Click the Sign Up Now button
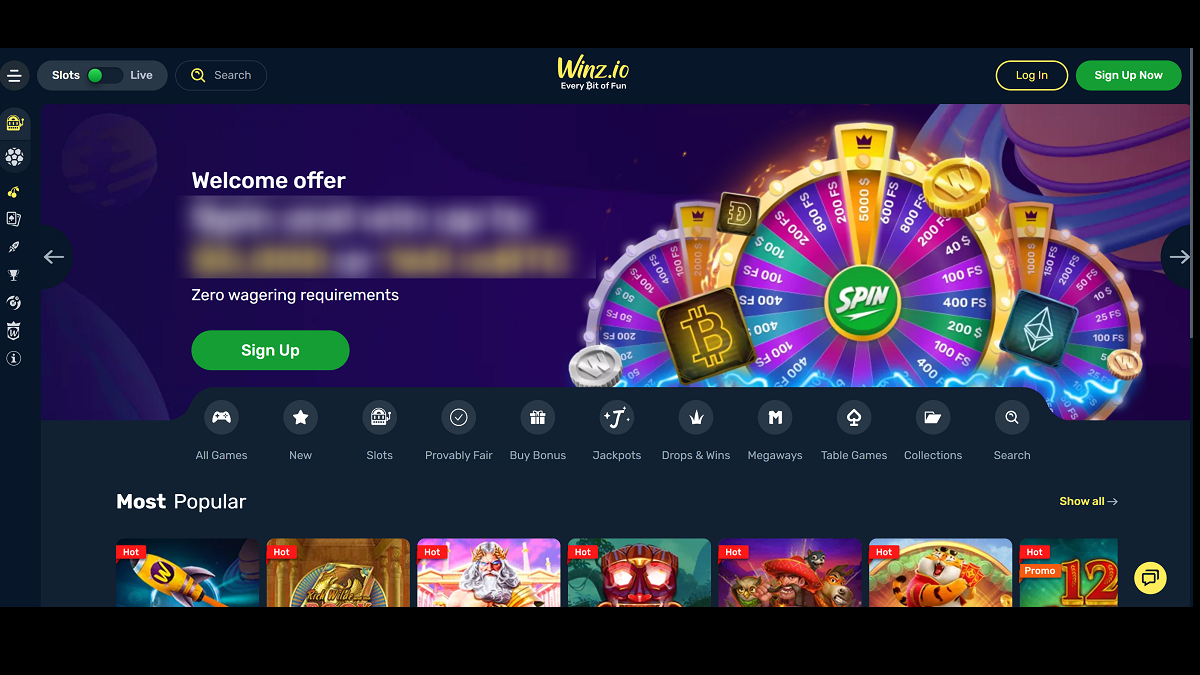The image size is (1200, 675). tap(1128, 75)
